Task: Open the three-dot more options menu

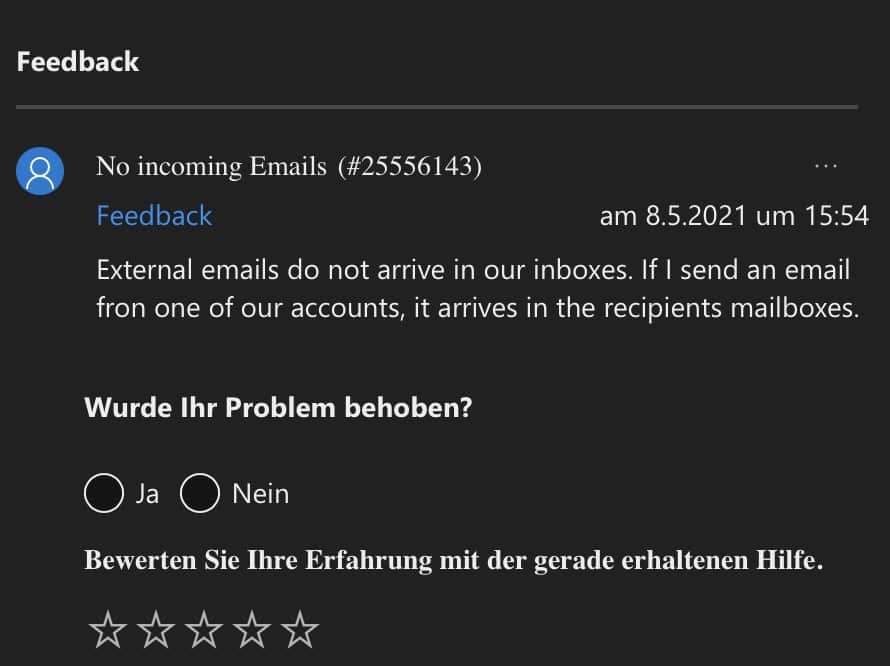Action: [825, 166]
